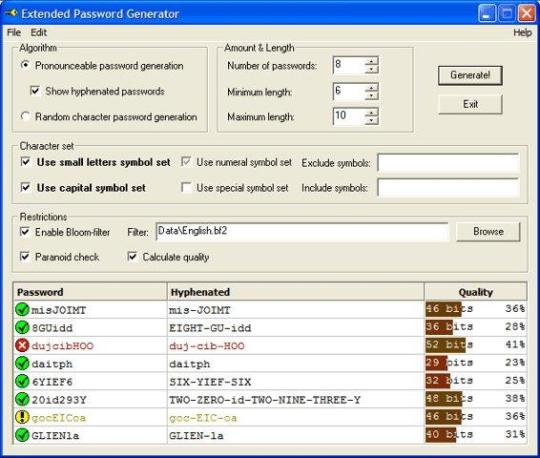Click the Generate! button
This screenshot has height=458, width=540.
[470, 75]
